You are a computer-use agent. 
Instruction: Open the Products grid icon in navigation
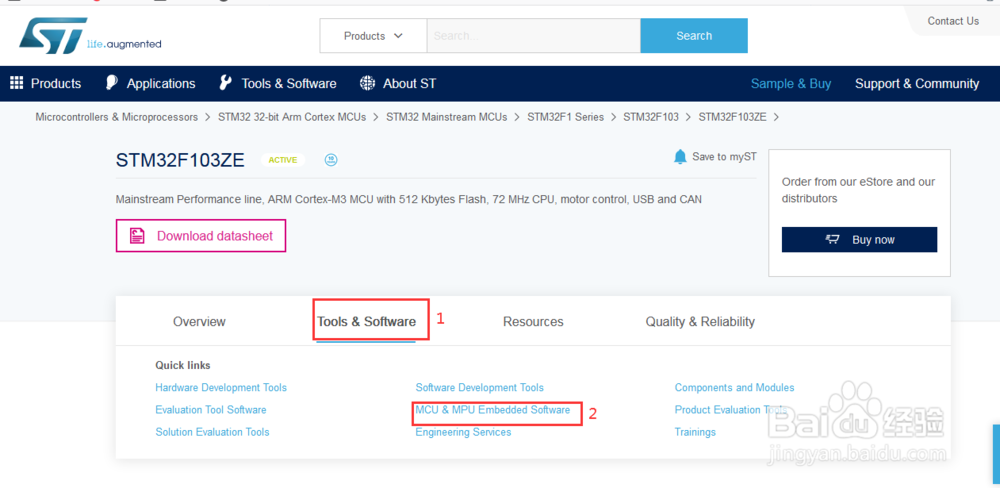pos(17,83)
